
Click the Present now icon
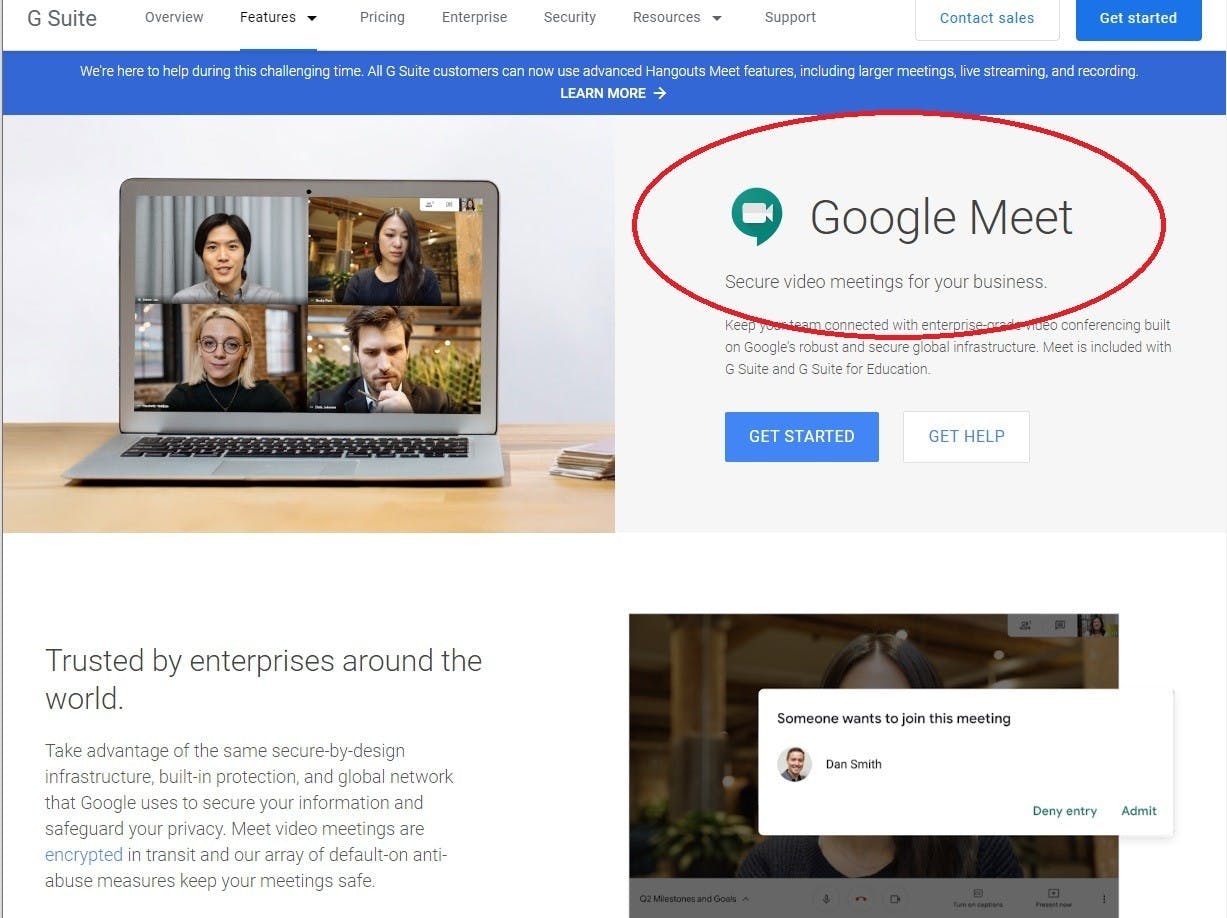tap(1053, 893)
